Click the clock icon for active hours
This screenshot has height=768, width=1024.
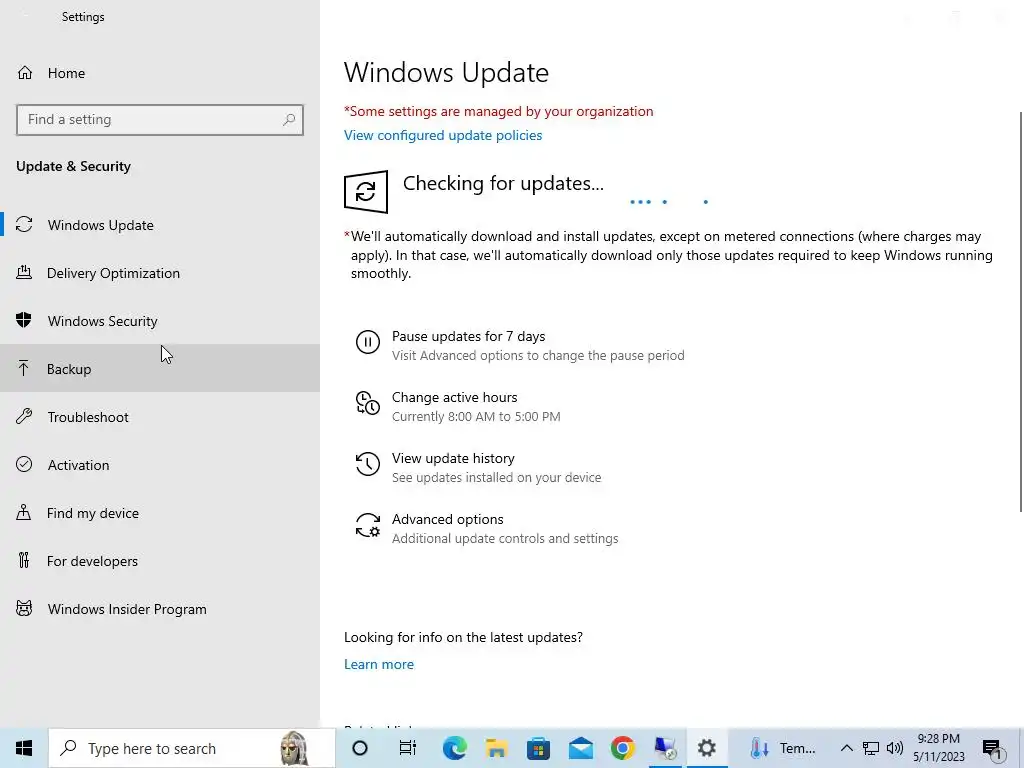pyautogui.click(x=368, y=403)
